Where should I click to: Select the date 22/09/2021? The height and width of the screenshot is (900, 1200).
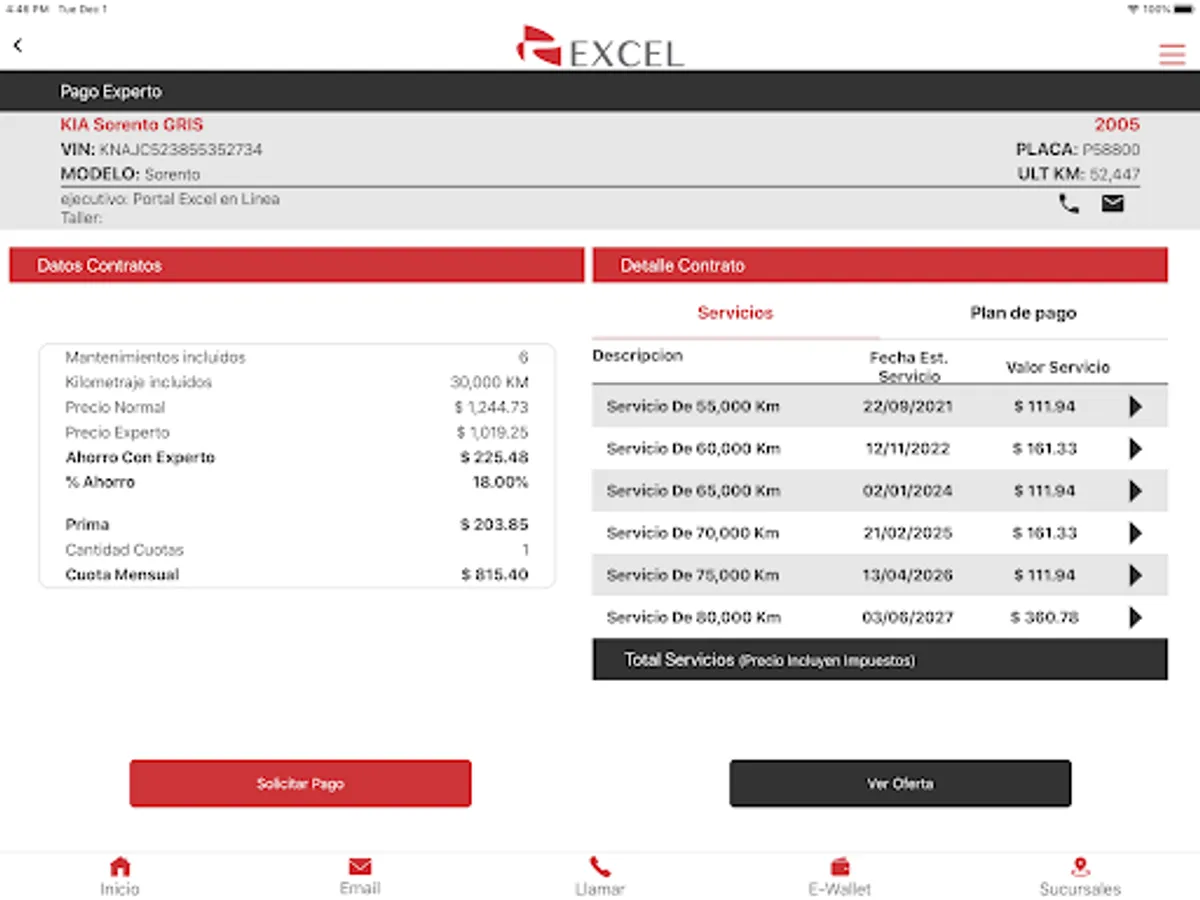pyautogui.click(x=908, y=407)
